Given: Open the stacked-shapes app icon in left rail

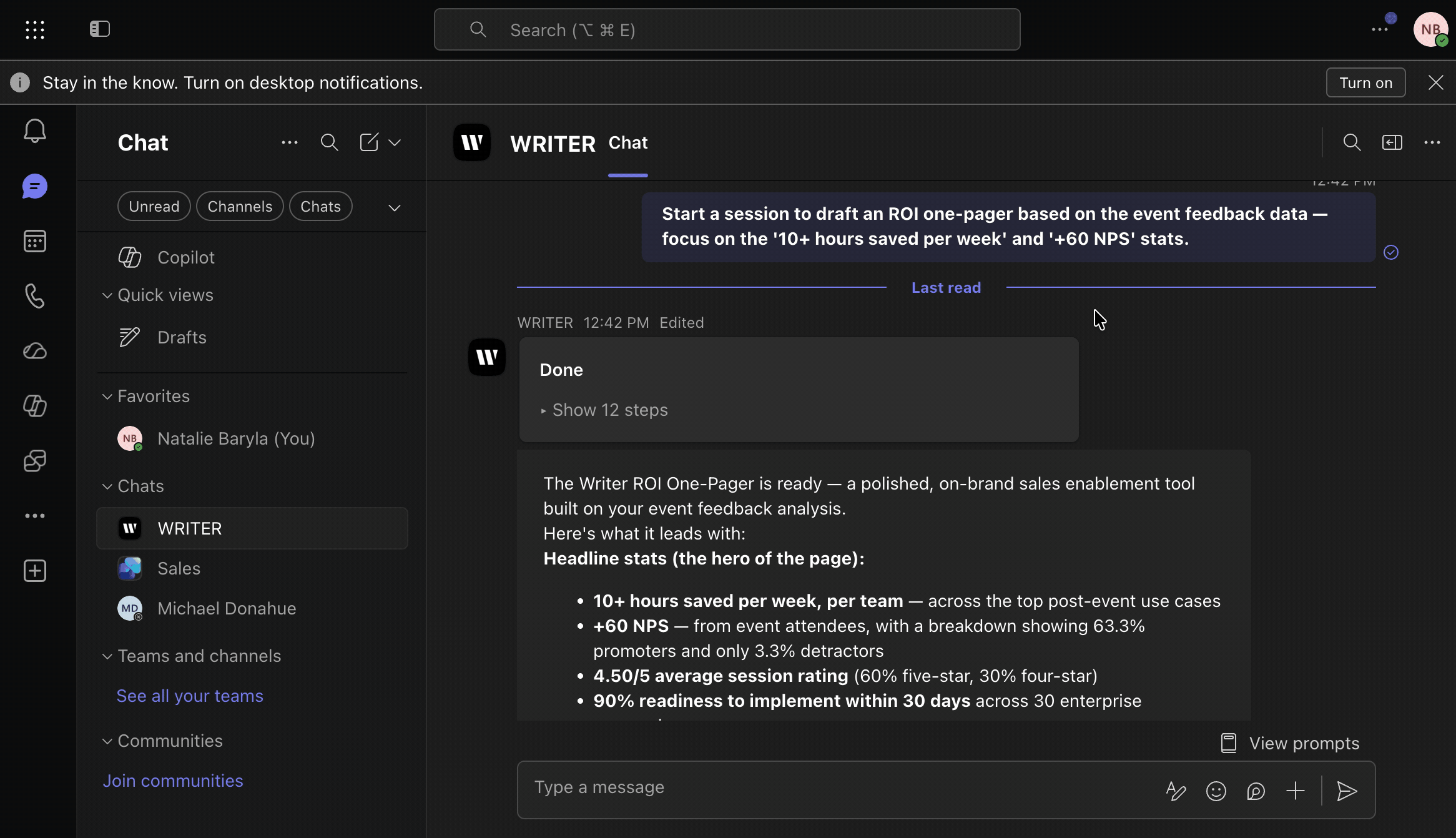Looking at the screenshot, I should pos(35,461).
